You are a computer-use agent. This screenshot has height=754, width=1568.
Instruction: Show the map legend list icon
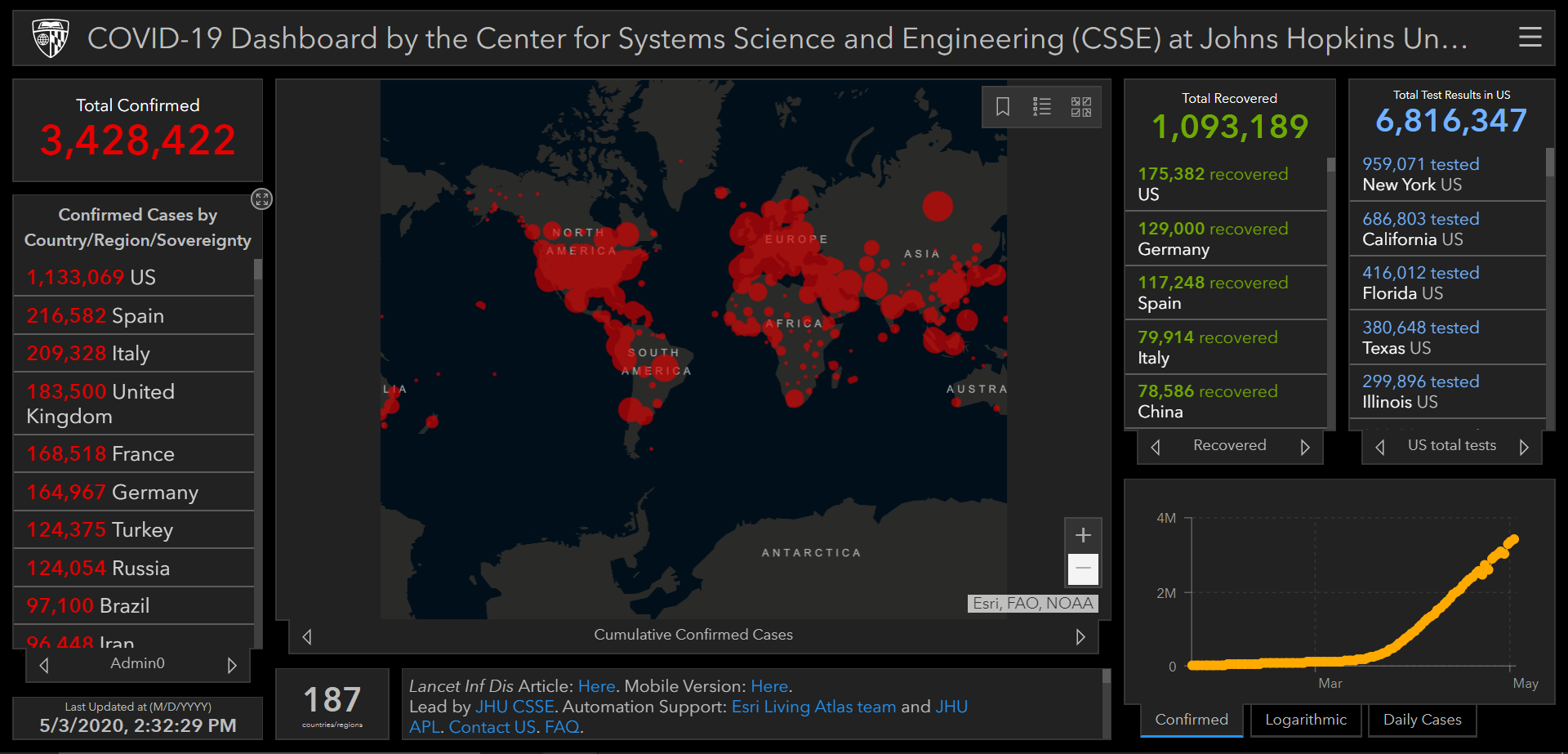[1042, 107]
